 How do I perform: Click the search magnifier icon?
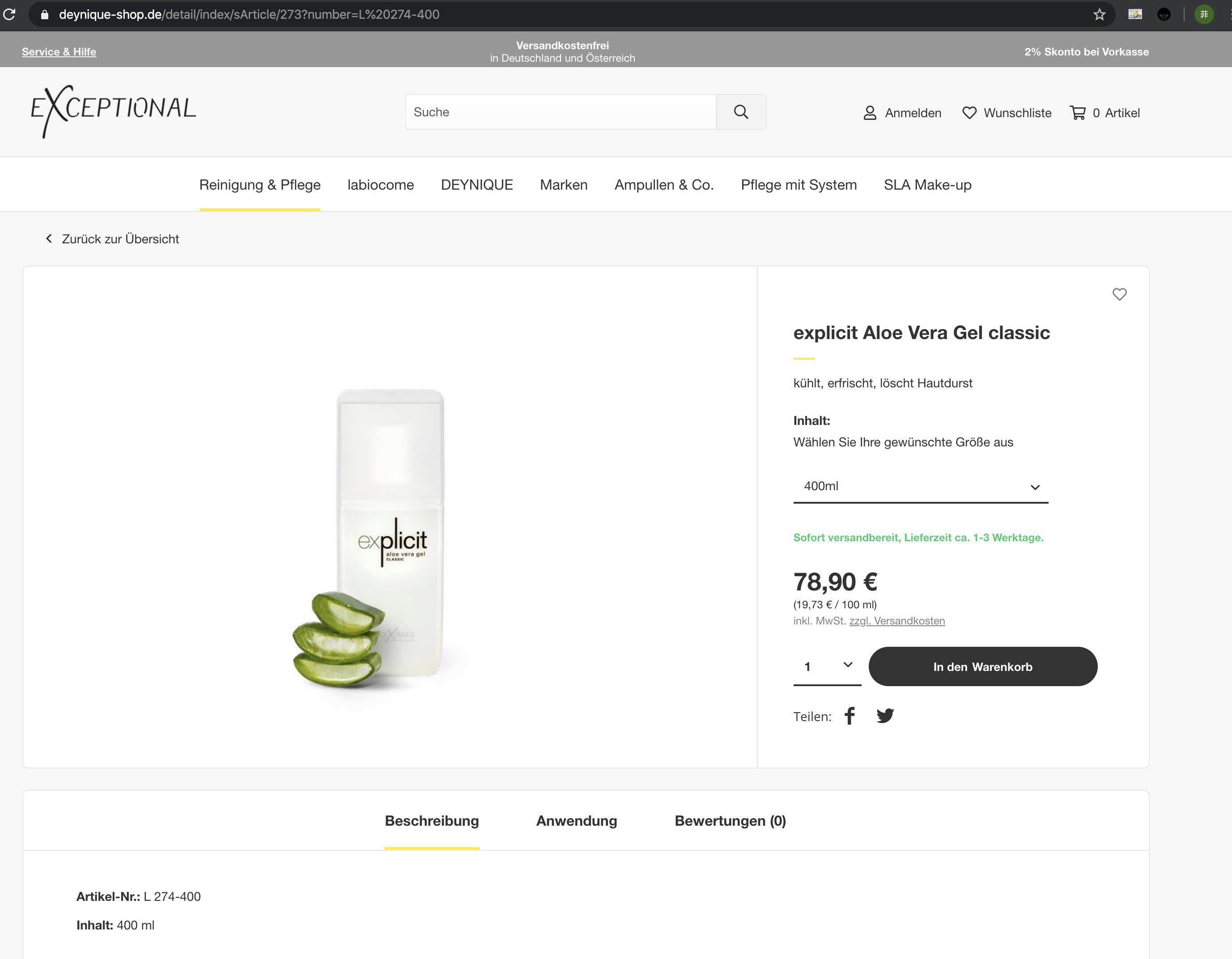pos(741,112)
